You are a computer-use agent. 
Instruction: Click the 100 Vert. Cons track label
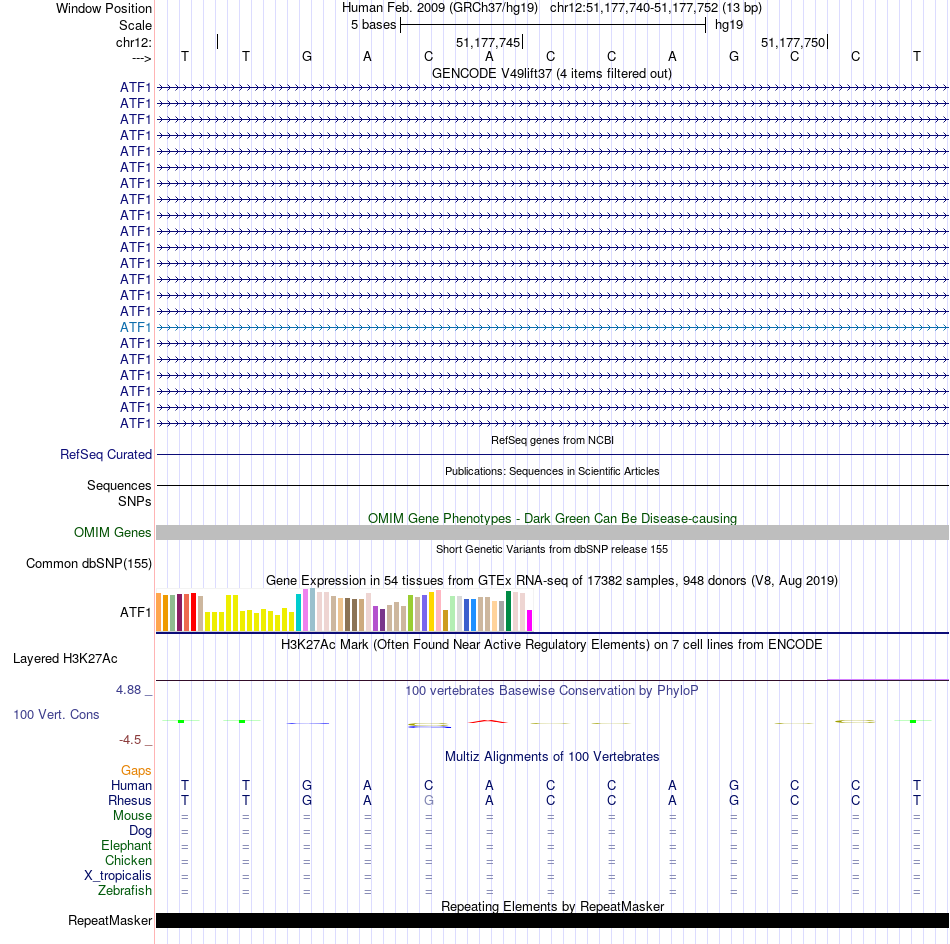click(56, 714)
